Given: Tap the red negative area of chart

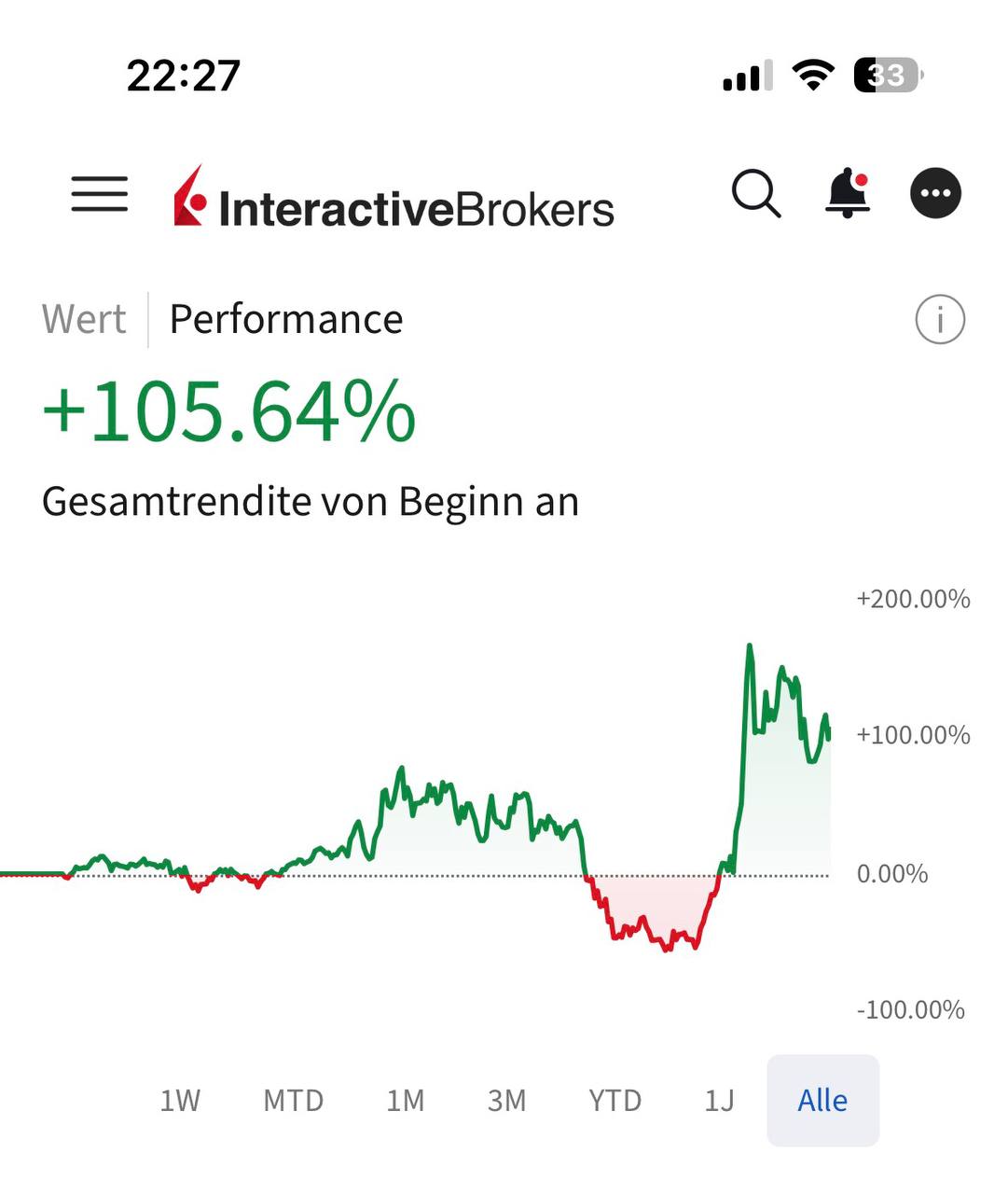Looking at the screenshot, I should [x=653, y=909].
